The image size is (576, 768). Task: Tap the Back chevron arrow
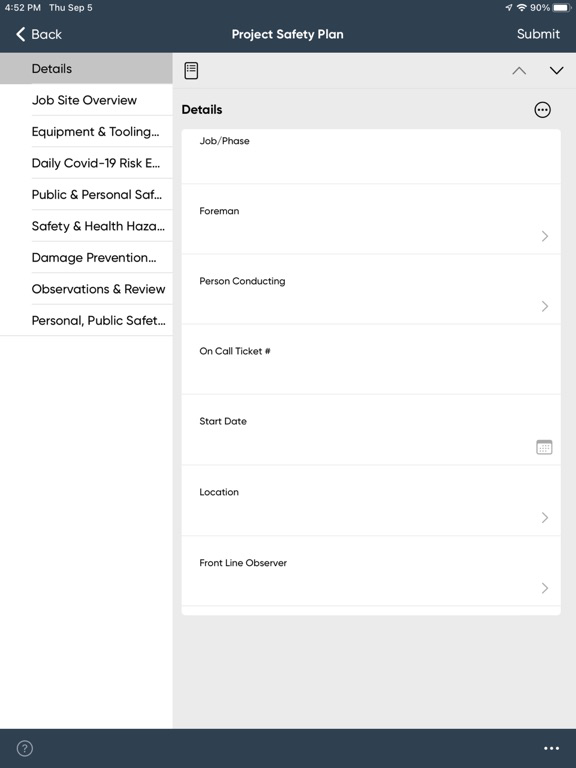tap(21, 34)
